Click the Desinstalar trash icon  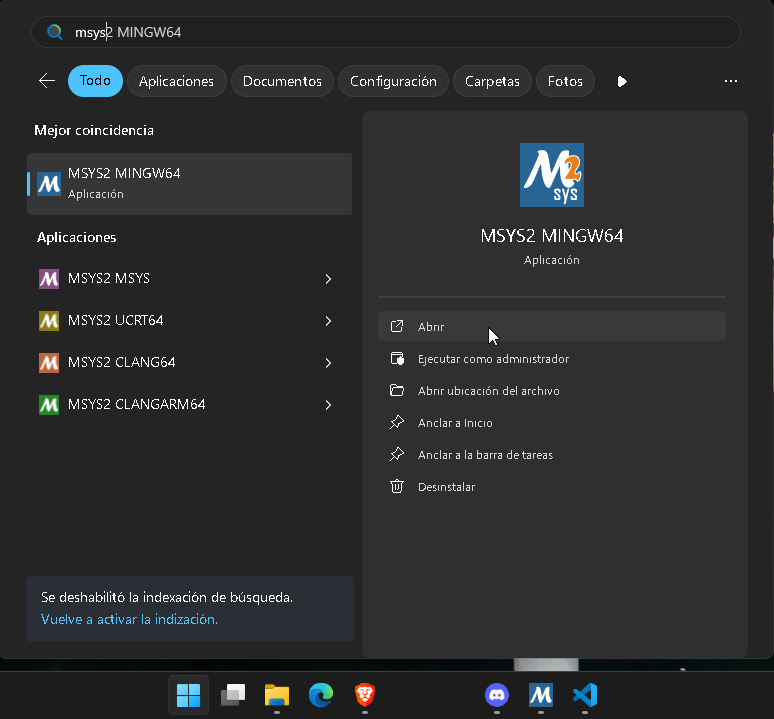[x=397, y=487]
